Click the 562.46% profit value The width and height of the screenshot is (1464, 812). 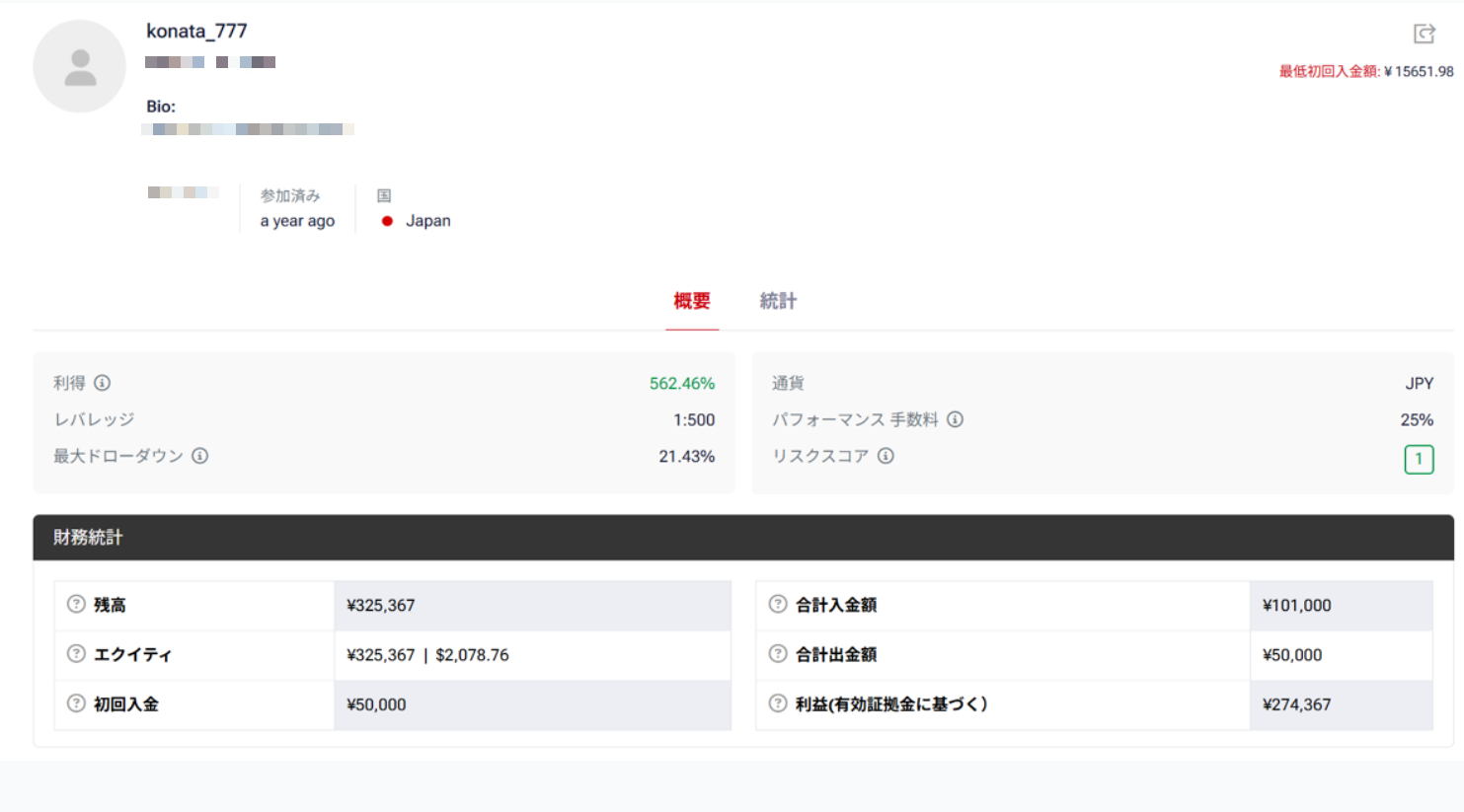(x=681, y=383)
